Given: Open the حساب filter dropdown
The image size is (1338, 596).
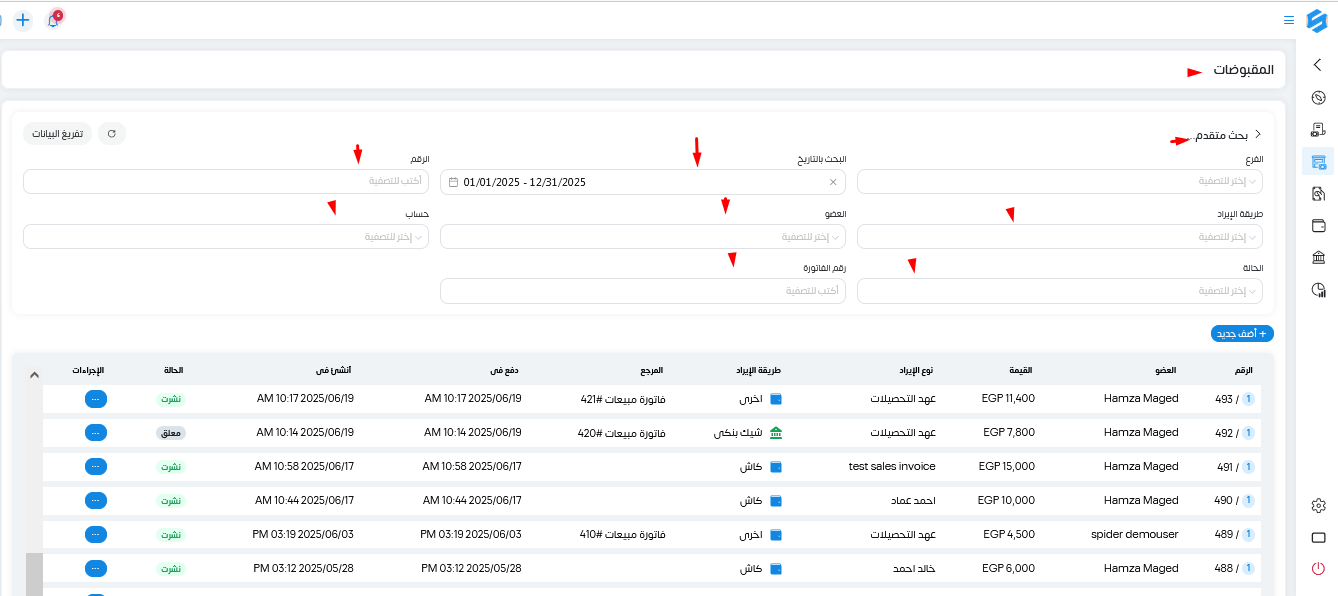Looking at the screenshot, I should pyautogui.click(x=226, y=237).
